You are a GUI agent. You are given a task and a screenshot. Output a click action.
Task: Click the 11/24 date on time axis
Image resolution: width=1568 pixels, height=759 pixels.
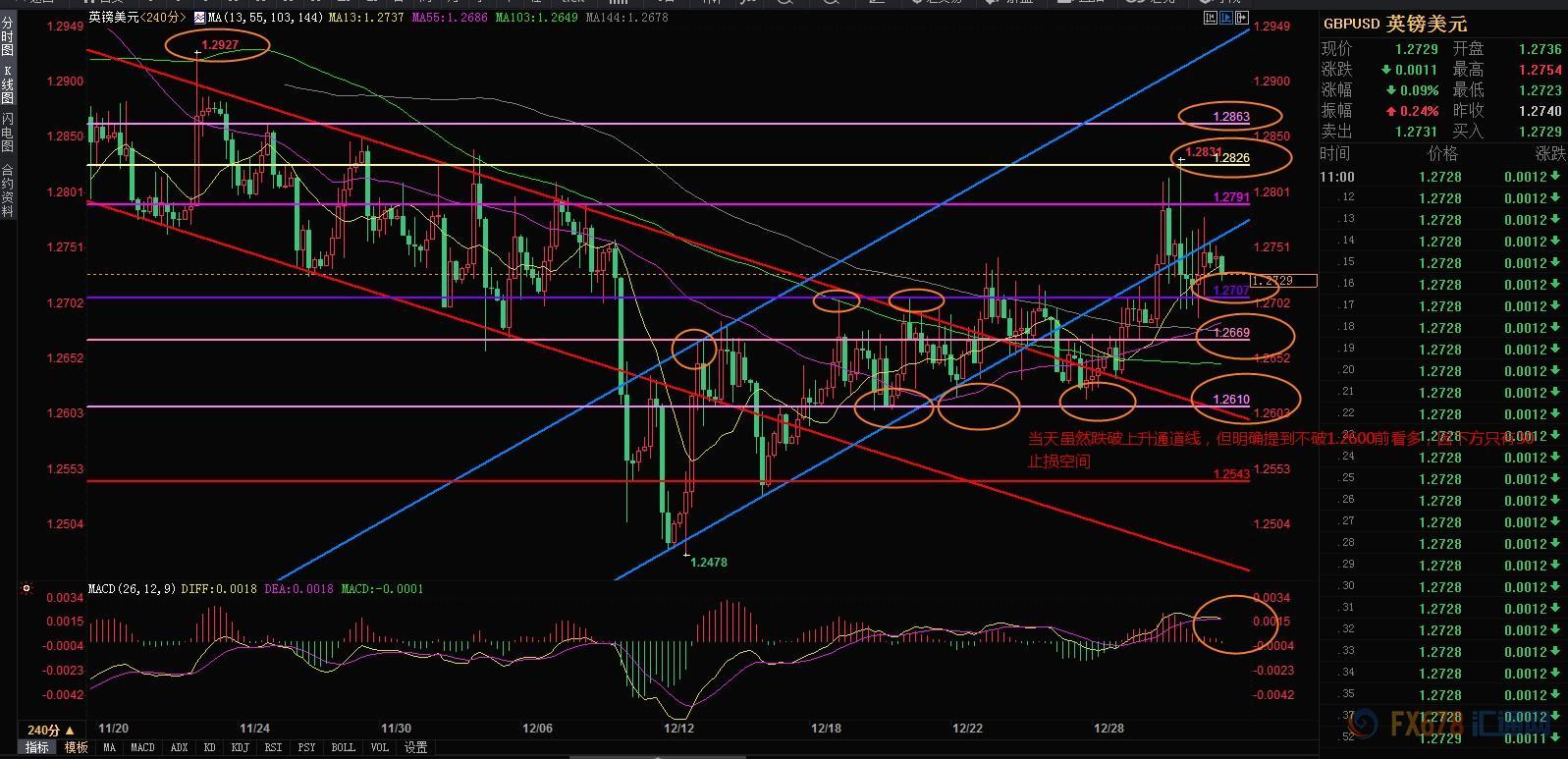click(x=254, y=729)
